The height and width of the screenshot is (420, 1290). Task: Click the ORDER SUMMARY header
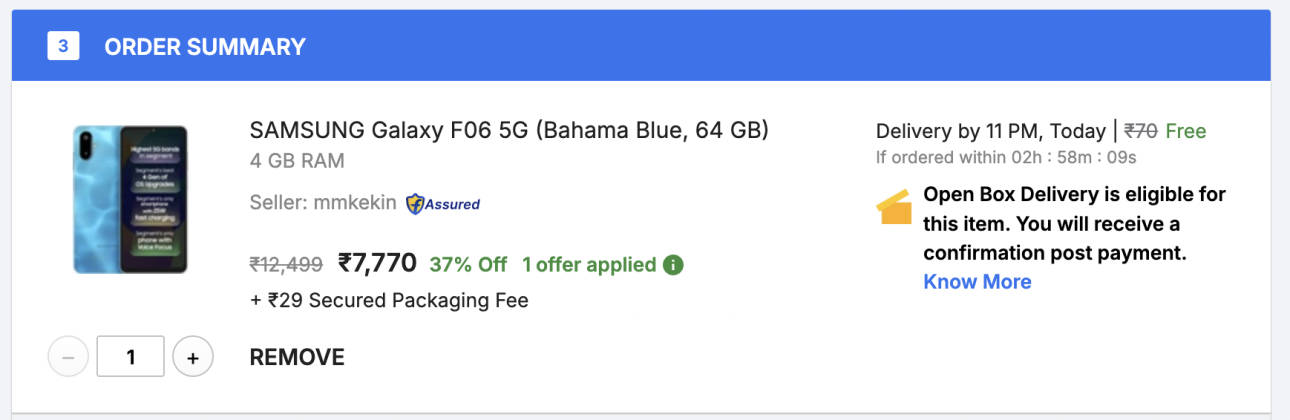pos(205,46)
